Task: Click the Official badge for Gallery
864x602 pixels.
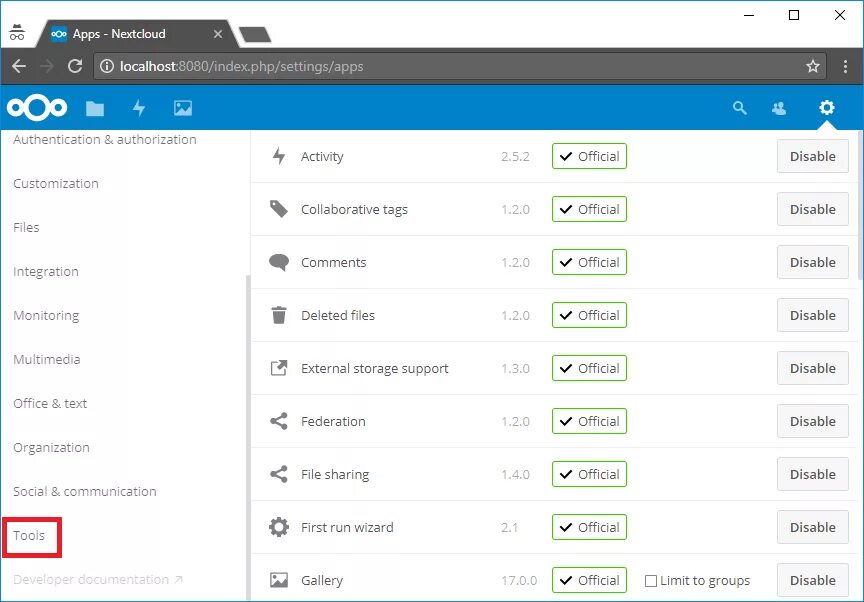Action: coord(589,580)
